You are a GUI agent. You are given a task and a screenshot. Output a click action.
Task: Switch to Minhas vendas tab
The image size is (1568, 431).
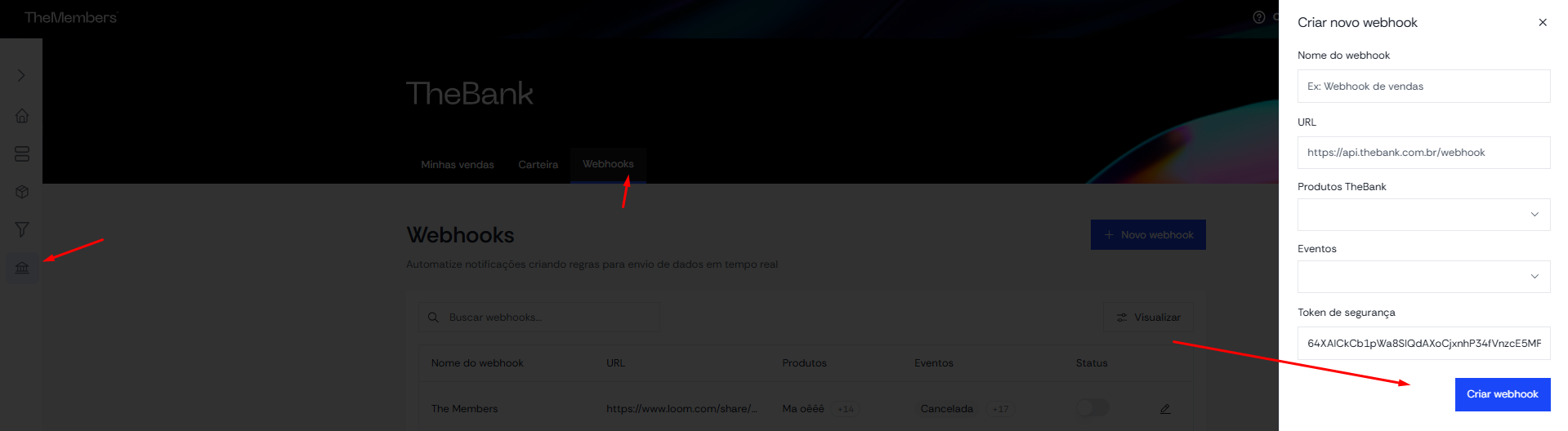(458, 165)
